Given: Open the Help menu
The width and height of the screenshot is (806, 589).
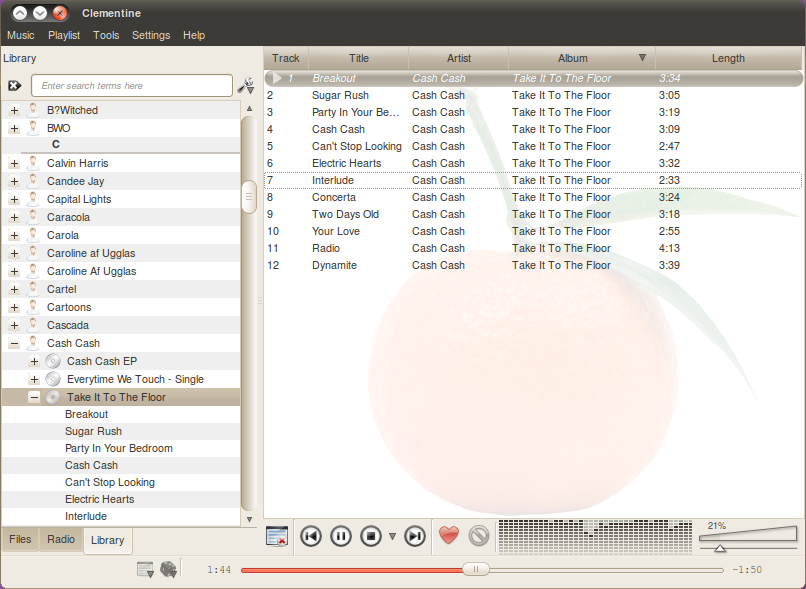Looking at the screenshot, I should point(194,35).
